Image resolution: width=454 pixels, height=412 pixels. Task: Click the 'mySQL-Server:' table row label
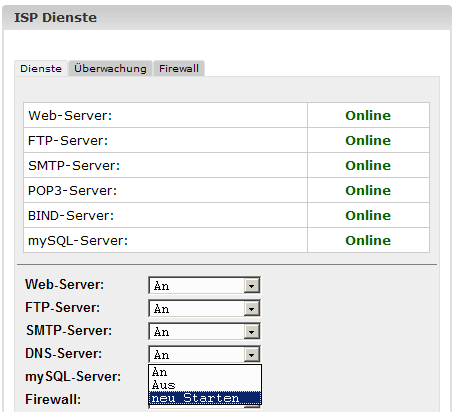click(78, 241)
